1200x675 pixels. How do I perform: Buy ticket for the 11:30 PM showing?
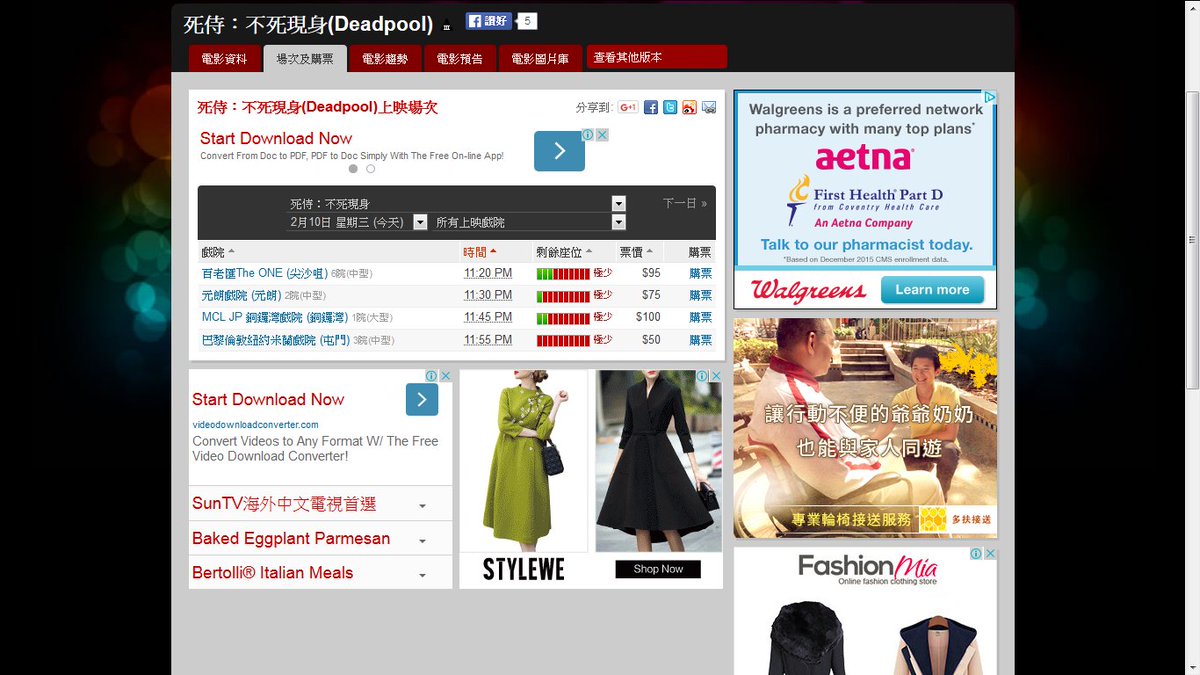(x=701, y=295)
